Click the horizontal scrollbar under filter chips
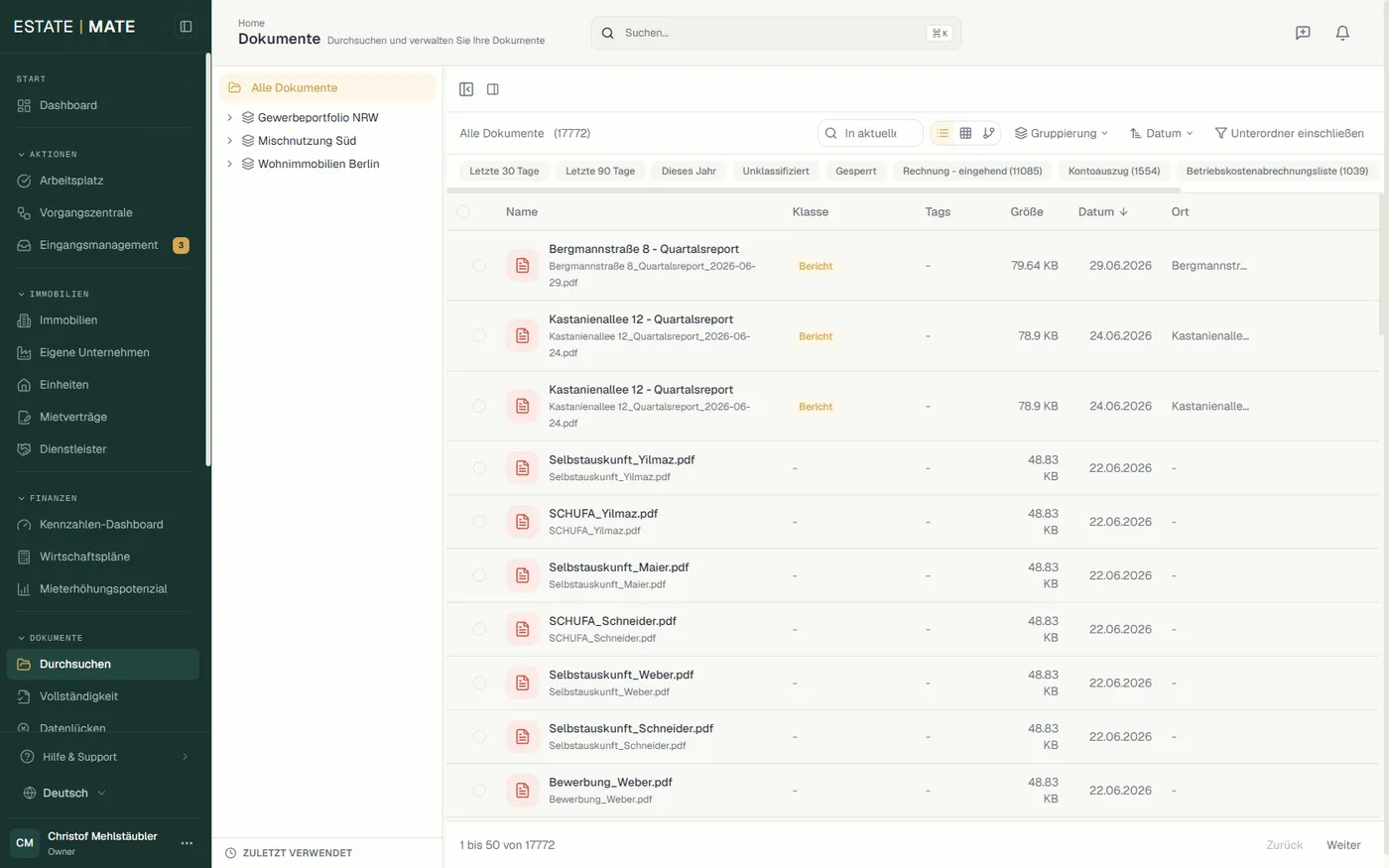 pyautogui.click(x=814, y=189)
